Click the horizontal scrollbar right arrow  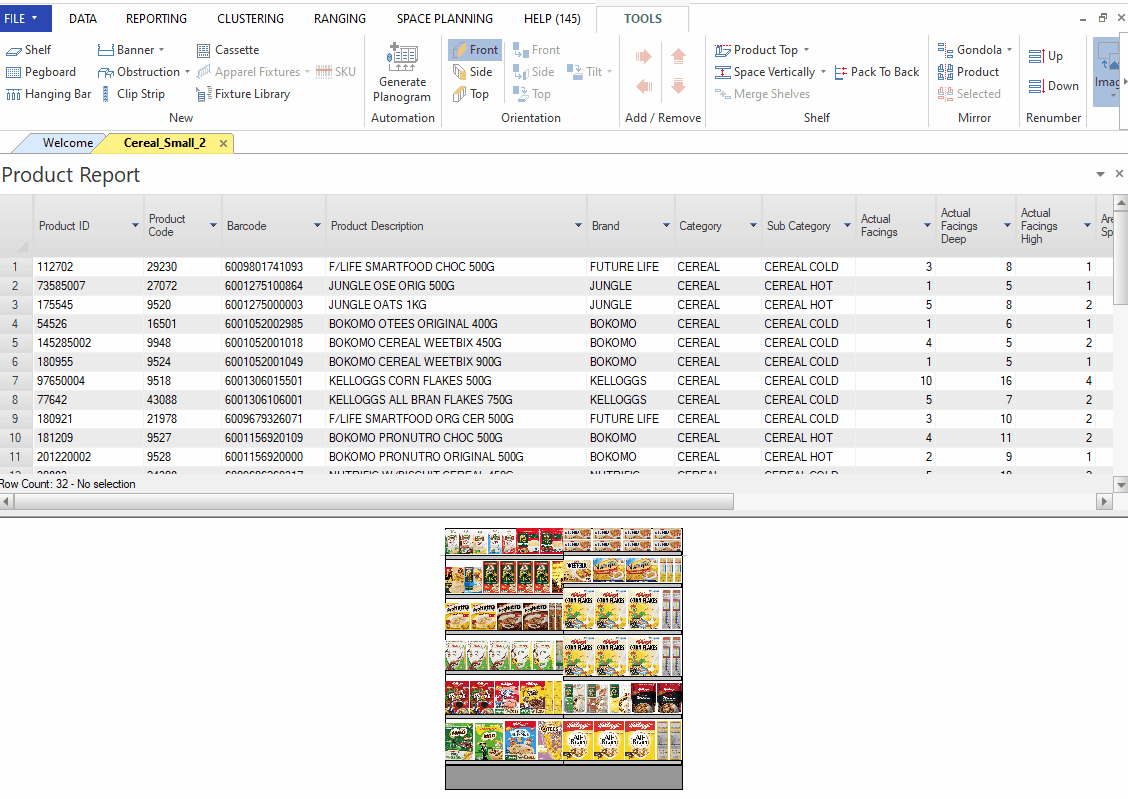point(1104,501)
